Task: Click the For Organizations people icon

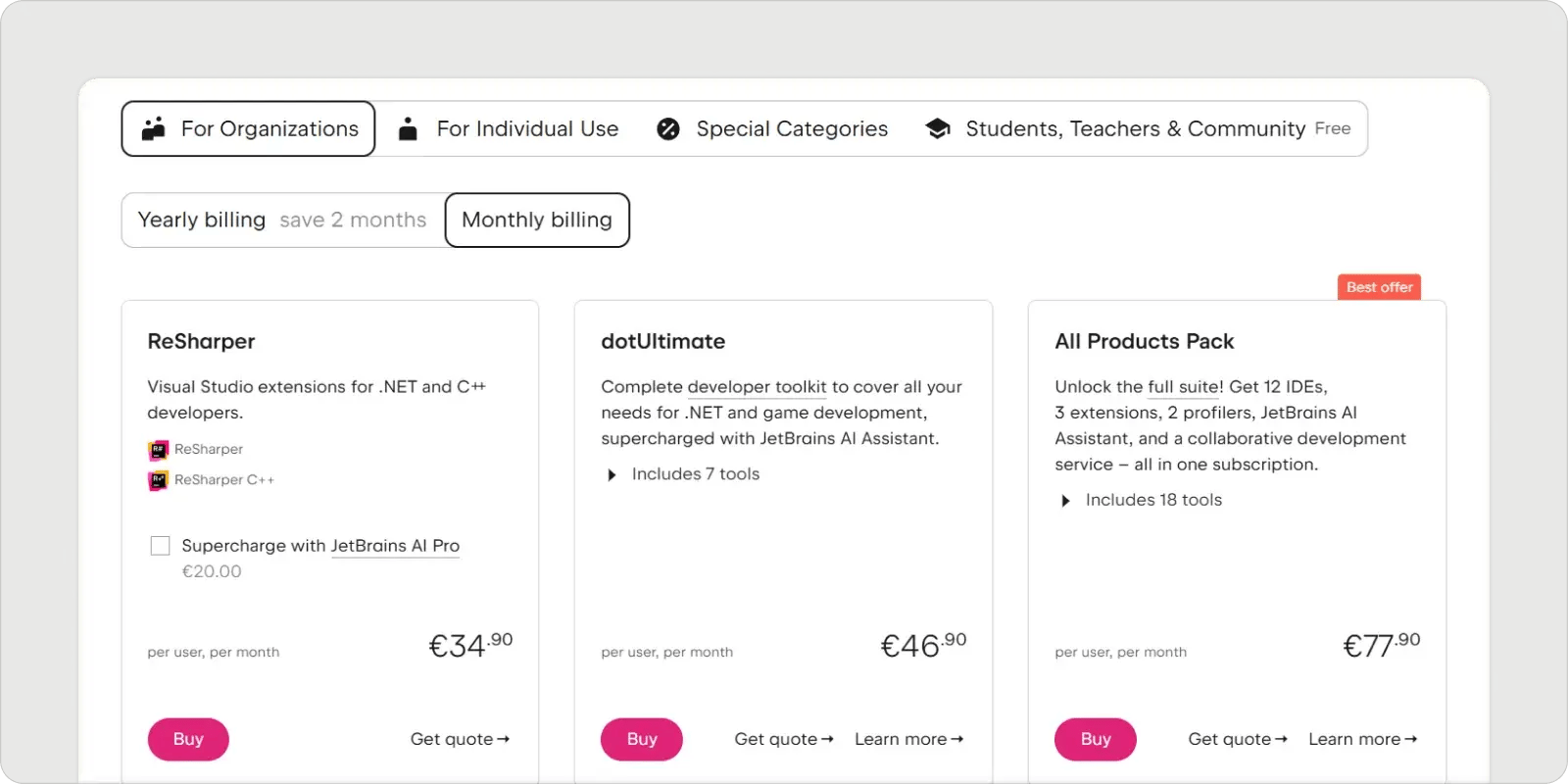Action: [154, 128]
